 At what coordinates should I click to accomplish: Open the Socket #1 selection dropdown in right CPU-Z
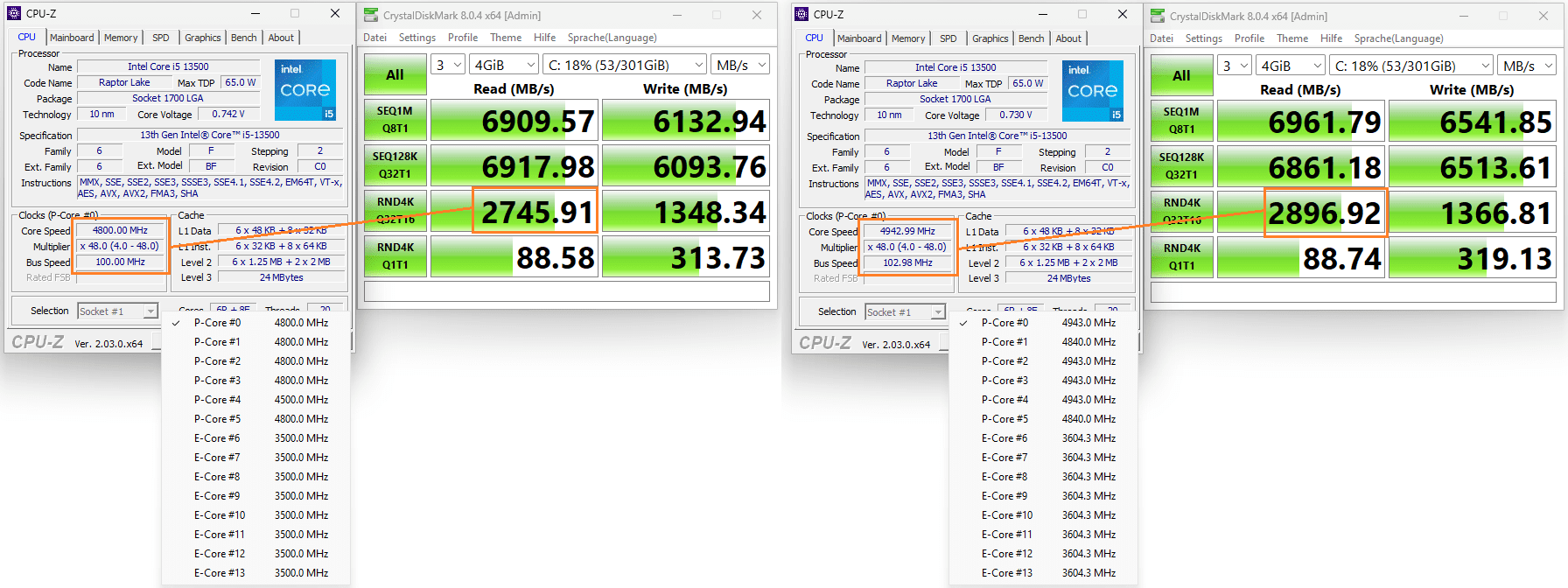[905, 312]
